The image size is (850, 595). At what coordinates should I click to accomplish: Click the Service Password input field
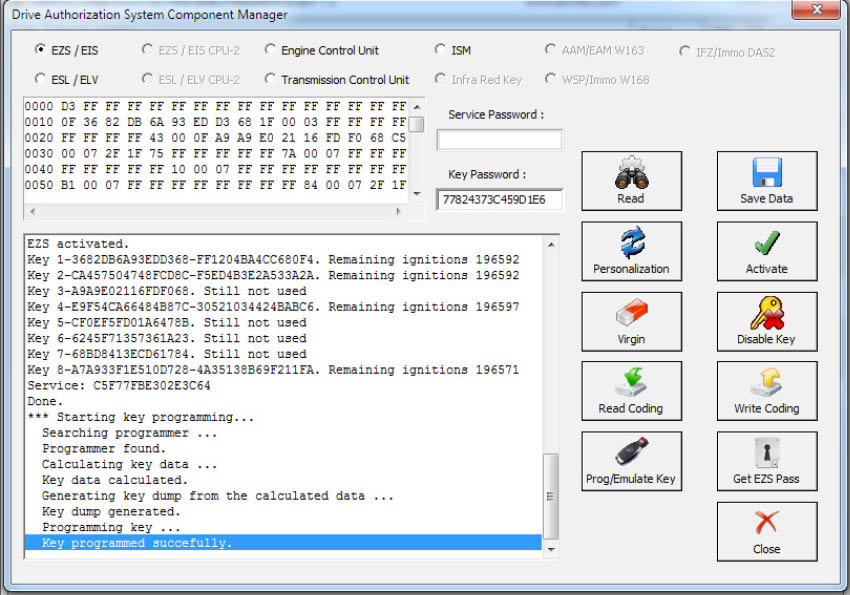coord(499,140)
